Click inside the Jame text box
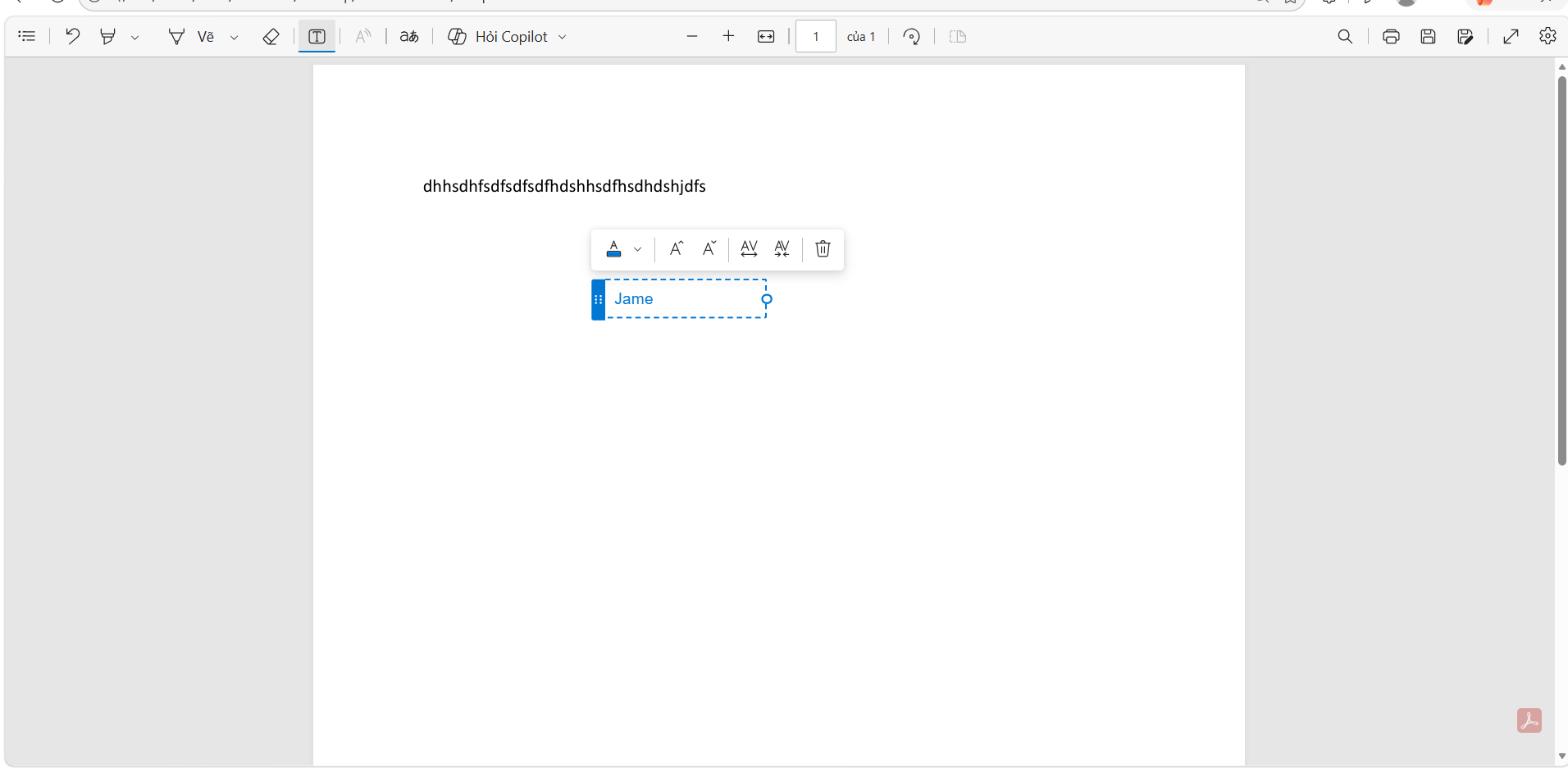This screenshot has width=1568, height=768. (x=685, y=299)
